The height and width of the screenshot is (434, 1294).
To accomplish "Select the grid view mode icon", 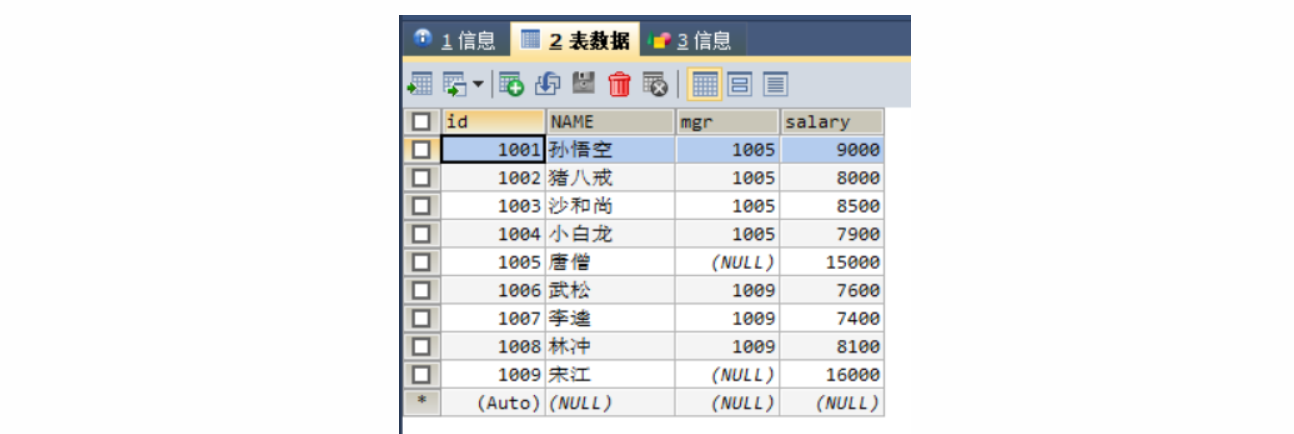I will click(705, 84).
